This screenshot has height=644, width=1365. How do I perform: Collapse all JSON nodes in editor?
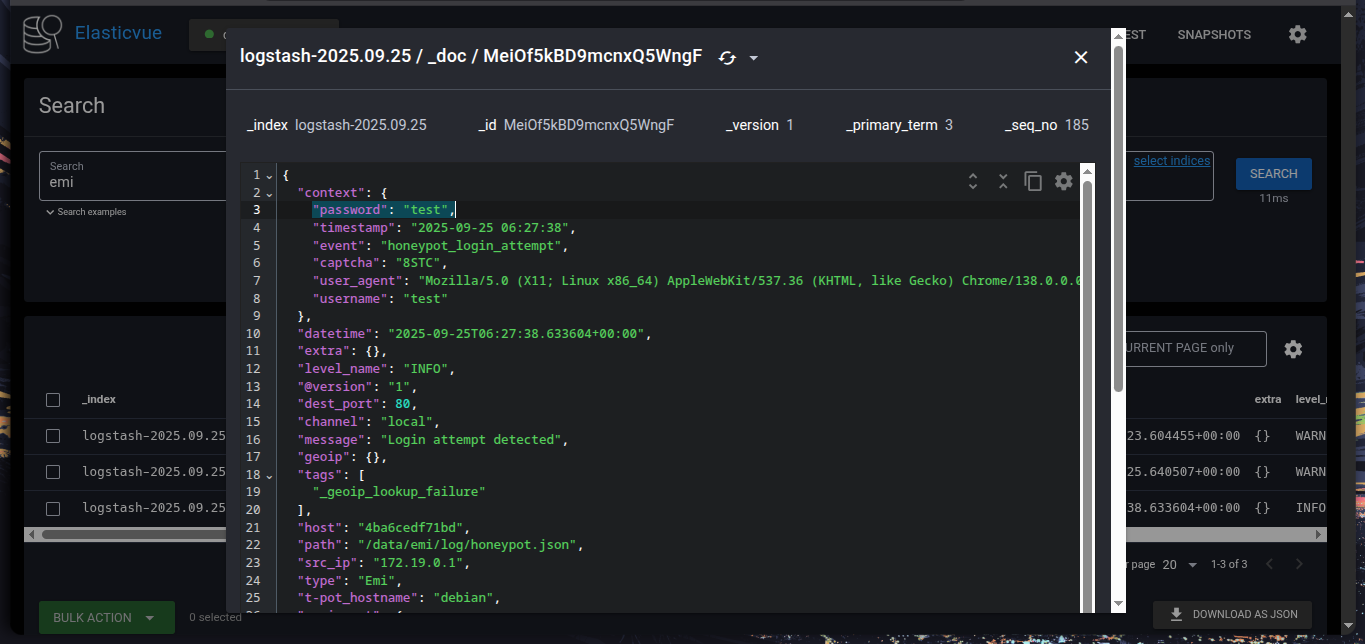1003,181
